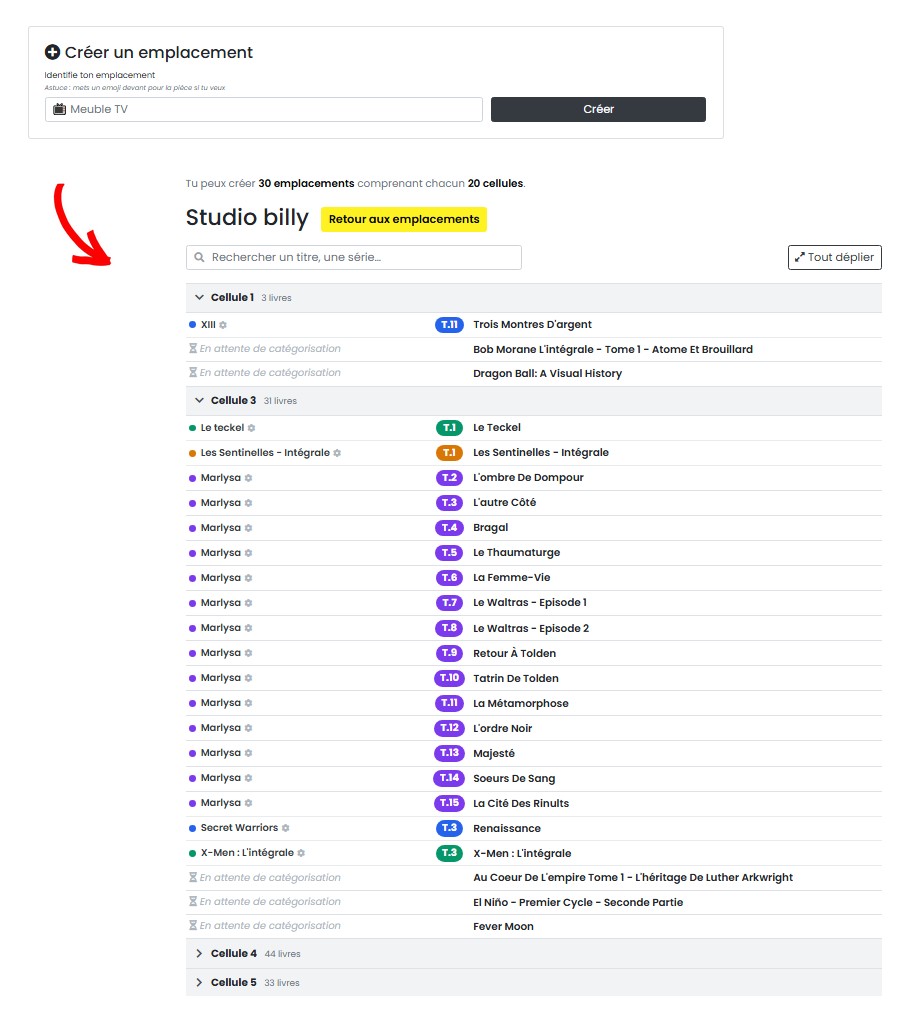Open gear settings for X-Men : L'intégrale series
Viewport: 911px width, 1009px height.
(301, 853)
